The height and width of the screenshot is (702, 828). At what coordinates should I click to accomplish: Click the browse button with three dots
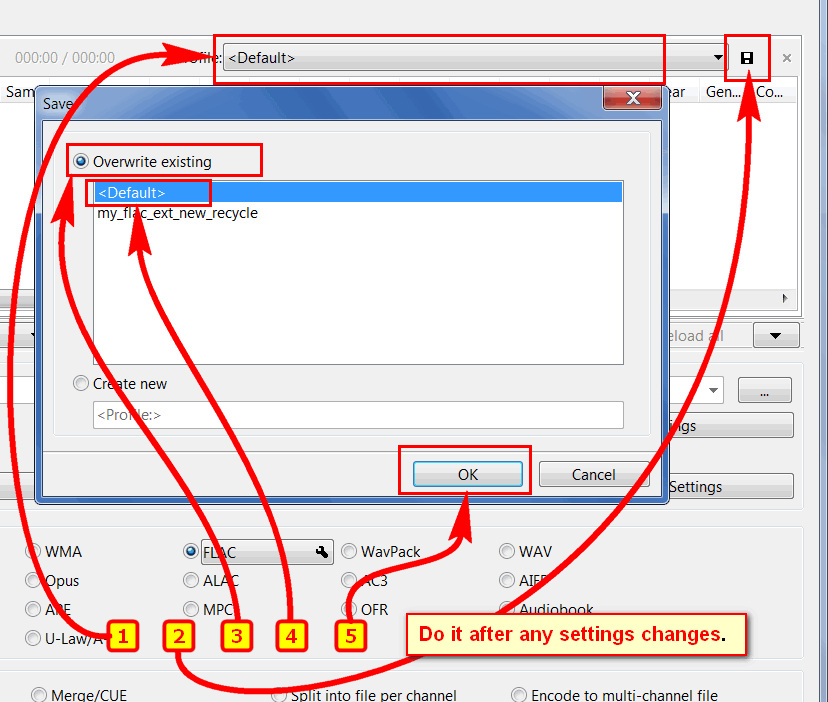pyautogui.click(x=764, y=390)
